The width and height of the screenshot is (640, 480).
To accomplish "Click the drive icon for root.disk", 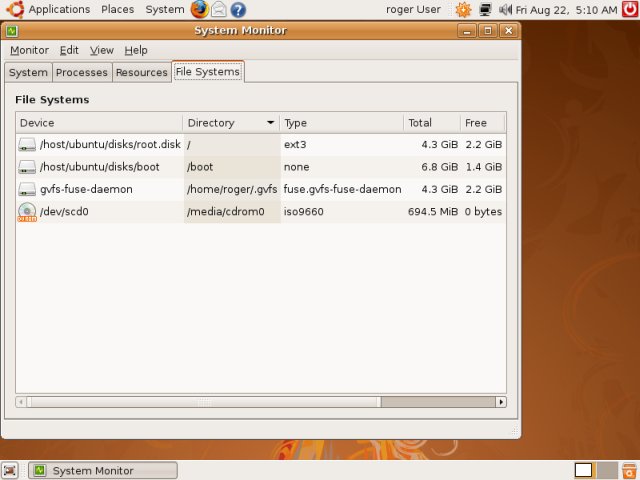I will tap(27, 144).
